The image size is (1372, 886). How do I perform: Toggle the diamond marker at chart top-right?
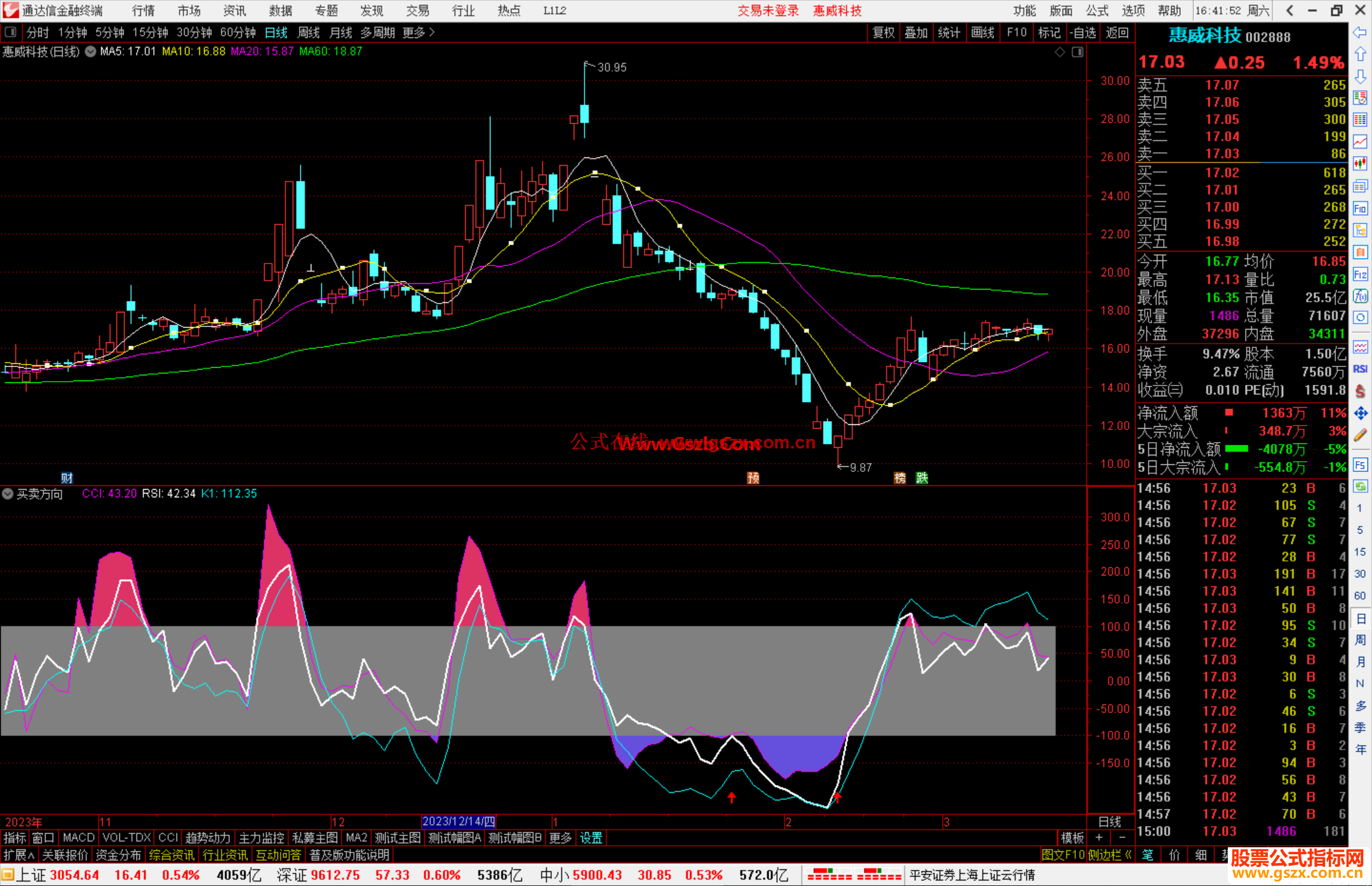point(1059,52)
